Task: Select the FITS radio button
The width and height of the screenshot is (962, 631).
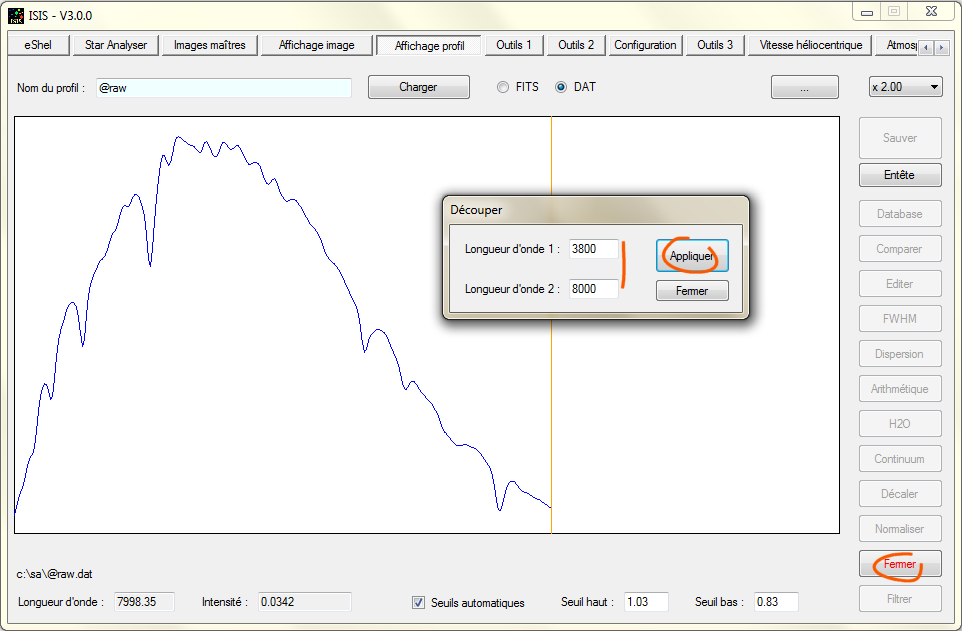Action: [503, 87]
